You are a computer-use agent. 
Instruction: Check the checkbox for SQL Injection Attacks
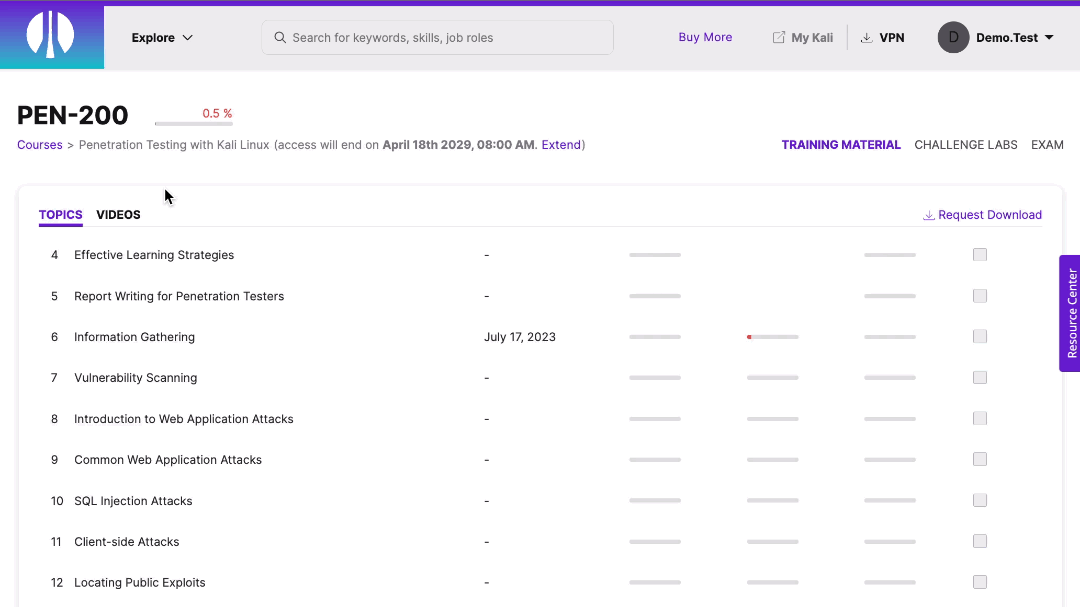point(979,500)
